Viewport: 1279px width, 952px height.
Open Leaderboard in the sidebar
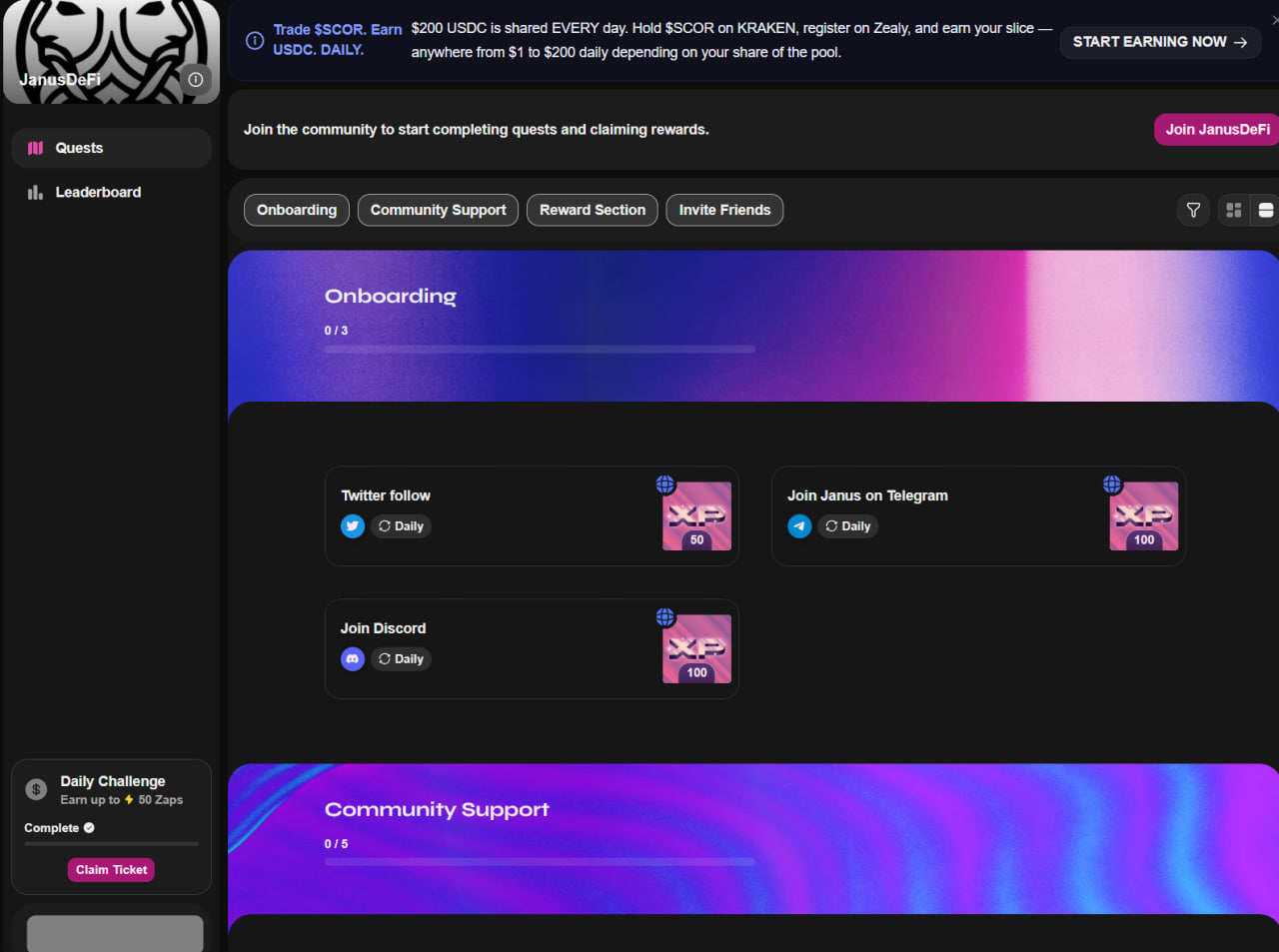coord(98,192)
